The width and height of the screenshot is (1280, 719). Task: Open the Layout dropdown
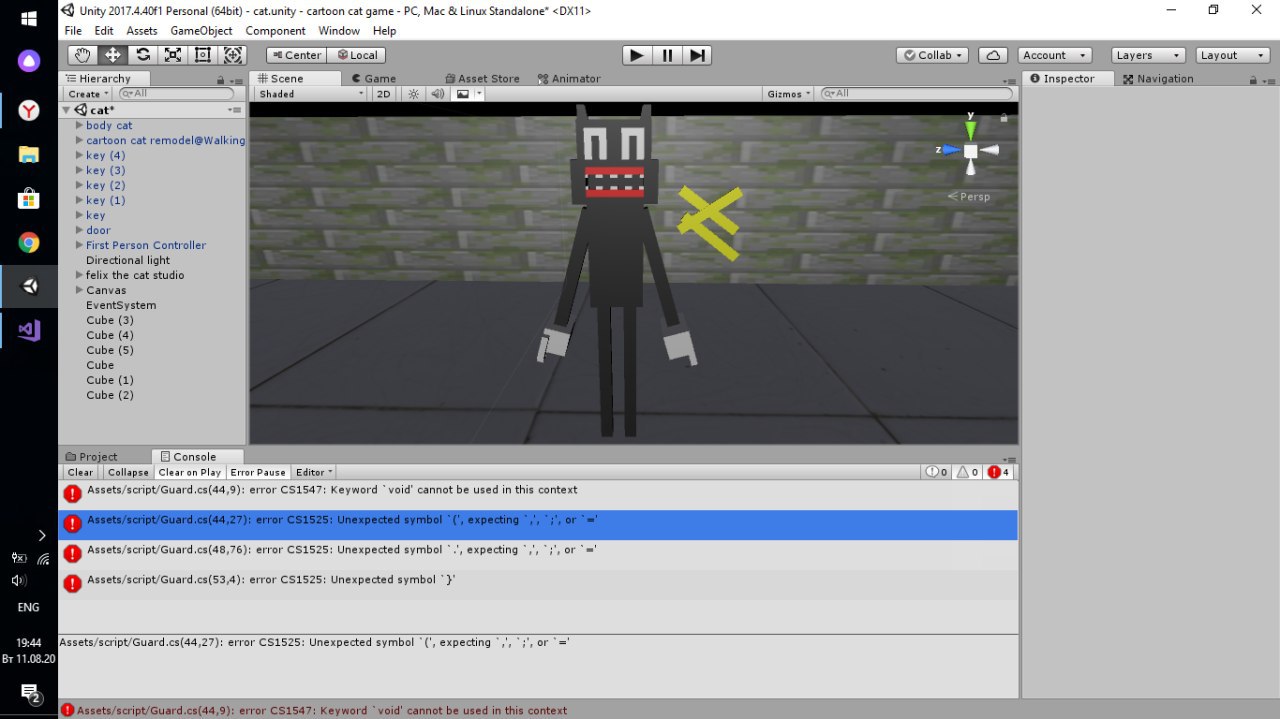(1232, 55)
